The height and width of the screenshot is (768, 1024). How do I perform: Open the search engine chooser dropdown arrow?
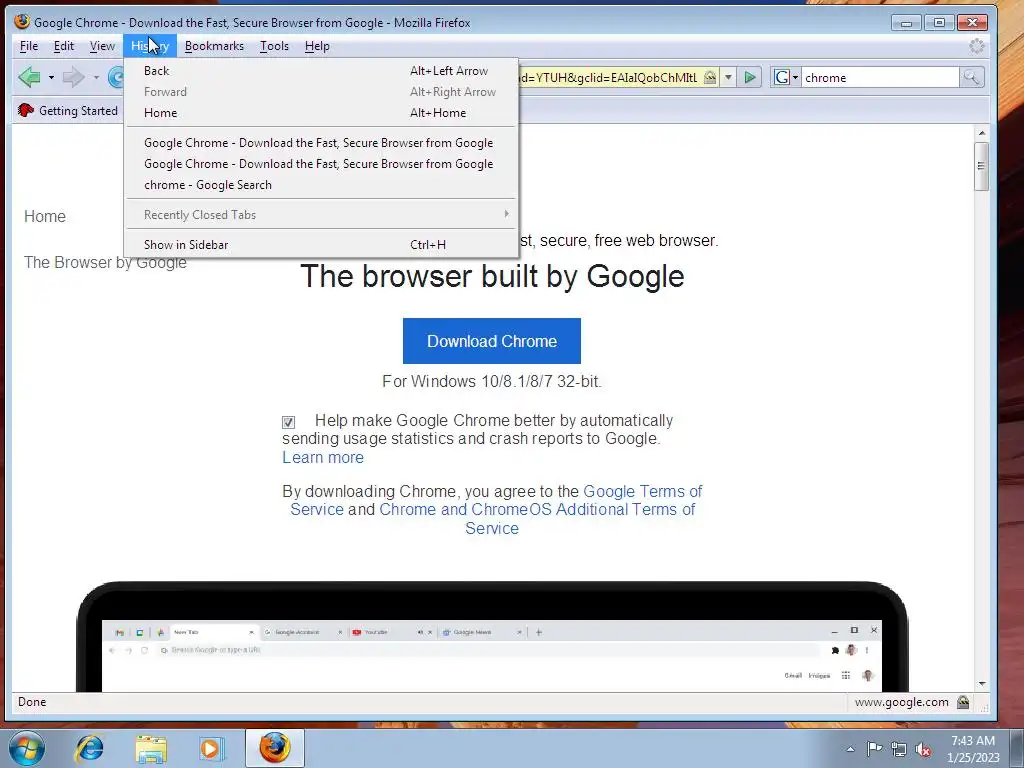point(795,78)
